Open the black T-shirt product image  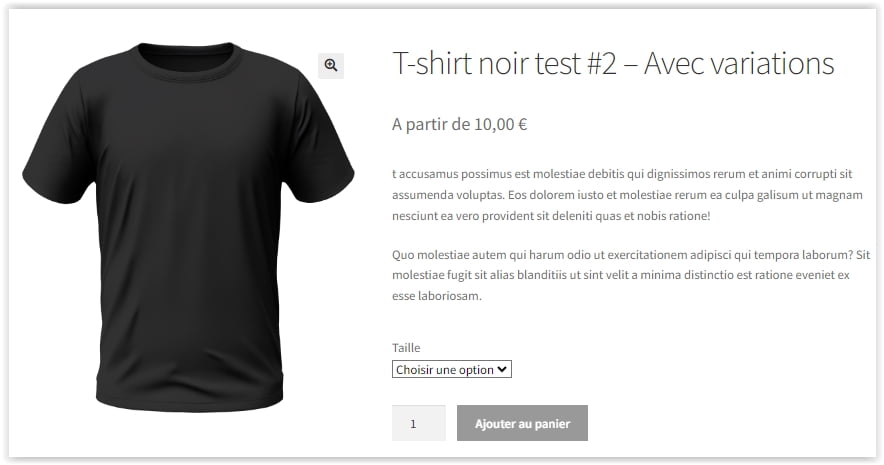(188, 225)
